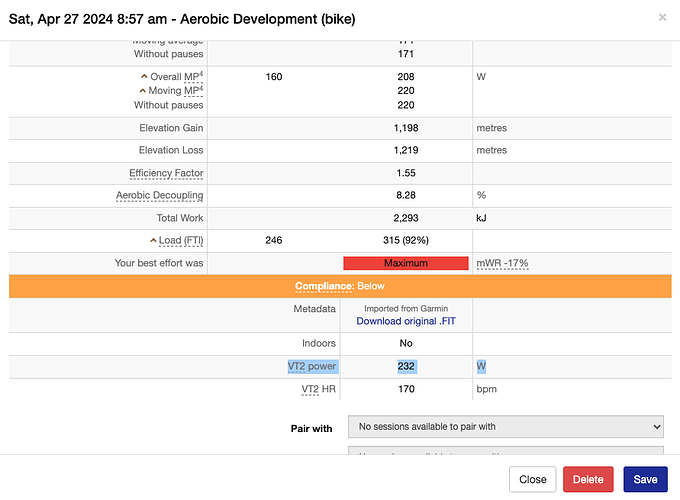This screenshot has width=680, height=500.
Task: Collapse the Moving MP chevron
Action: tap(142, 91)
